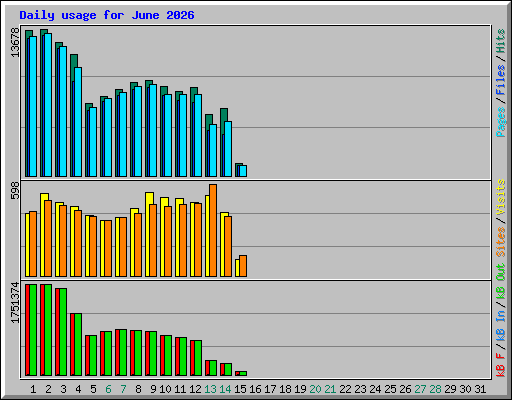Screen dimensions: 512x400
Task: Click the 1751374 axis label
Action: coord(15,303)
